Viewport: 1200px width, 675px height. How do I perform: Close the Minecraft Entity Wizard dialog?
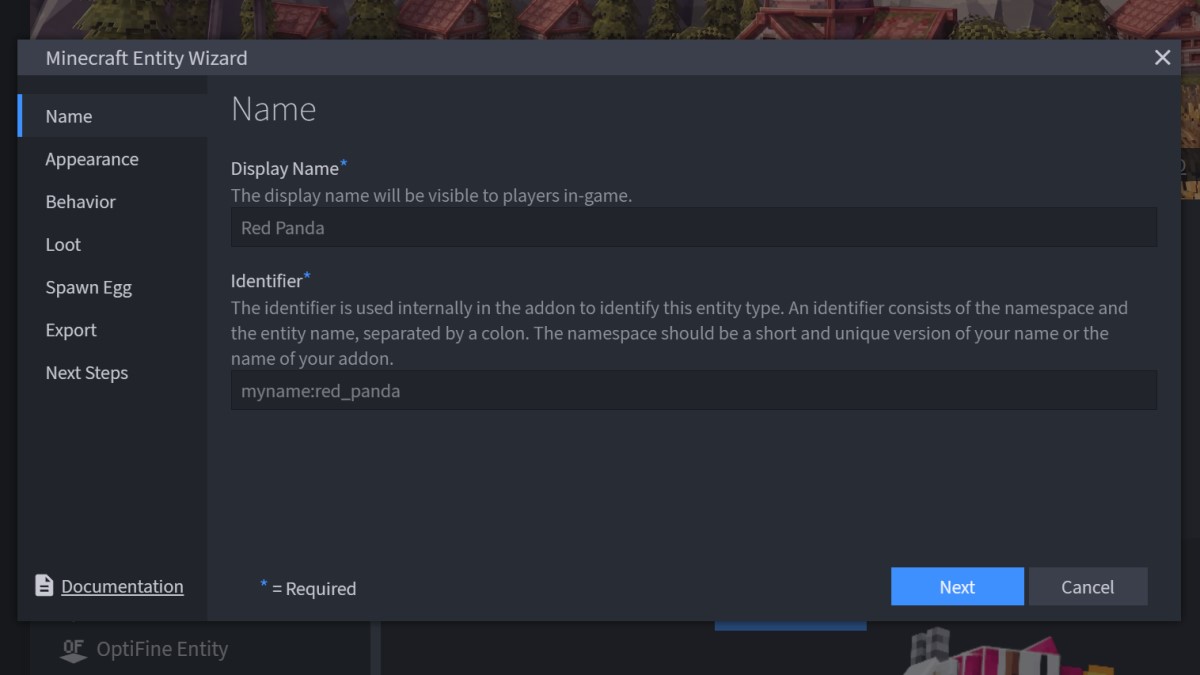click(x=1162, y=58)
